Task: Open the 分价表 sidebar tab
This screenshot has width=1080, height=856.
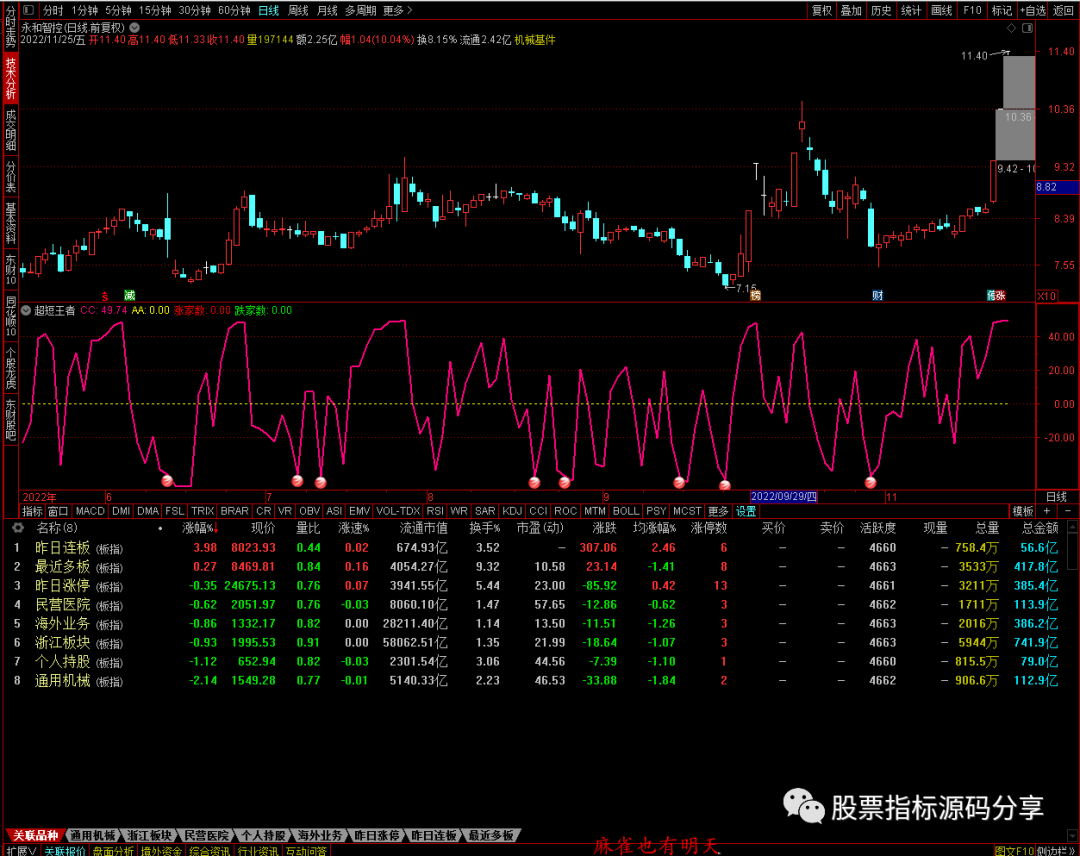Action: (x=10, y=176)
